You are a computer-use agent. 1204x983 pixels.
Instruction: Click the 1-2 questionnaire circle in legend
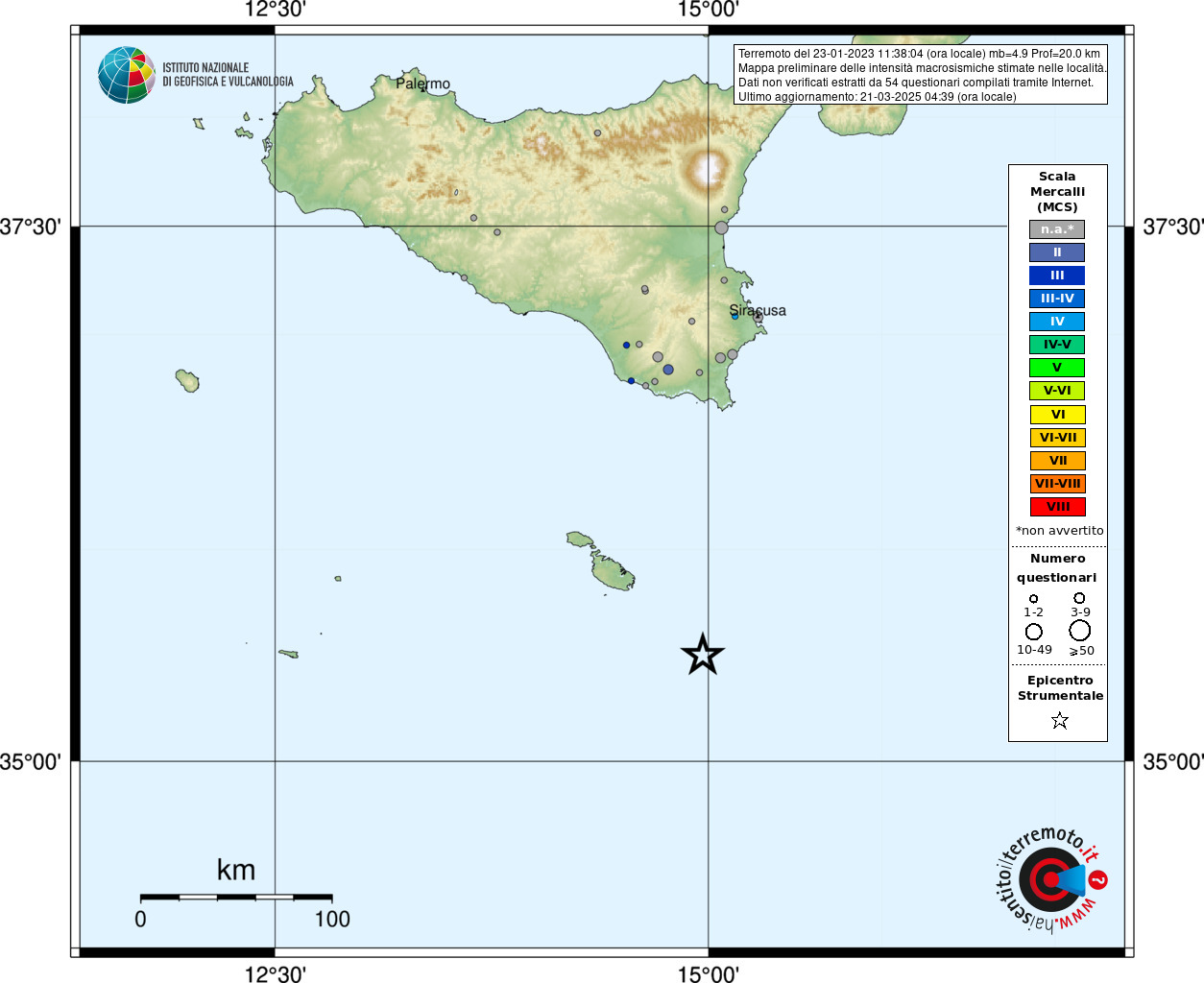1034,599
